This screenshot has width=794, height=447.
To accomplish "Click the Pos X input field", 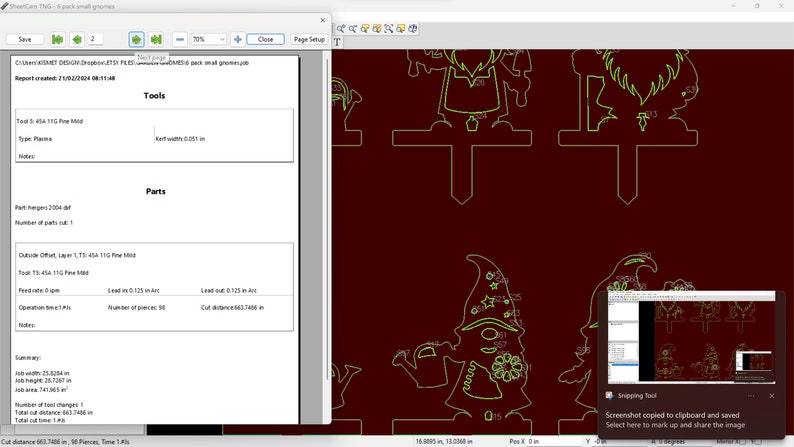I will (x=554, y=441).
